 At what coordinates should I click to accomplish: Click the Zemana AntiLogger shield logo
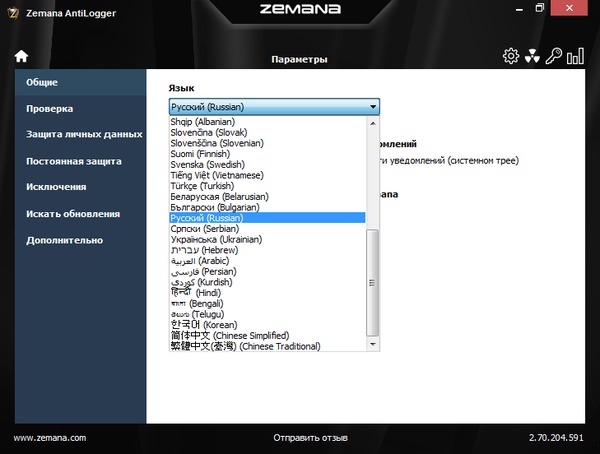click(13, 13)
